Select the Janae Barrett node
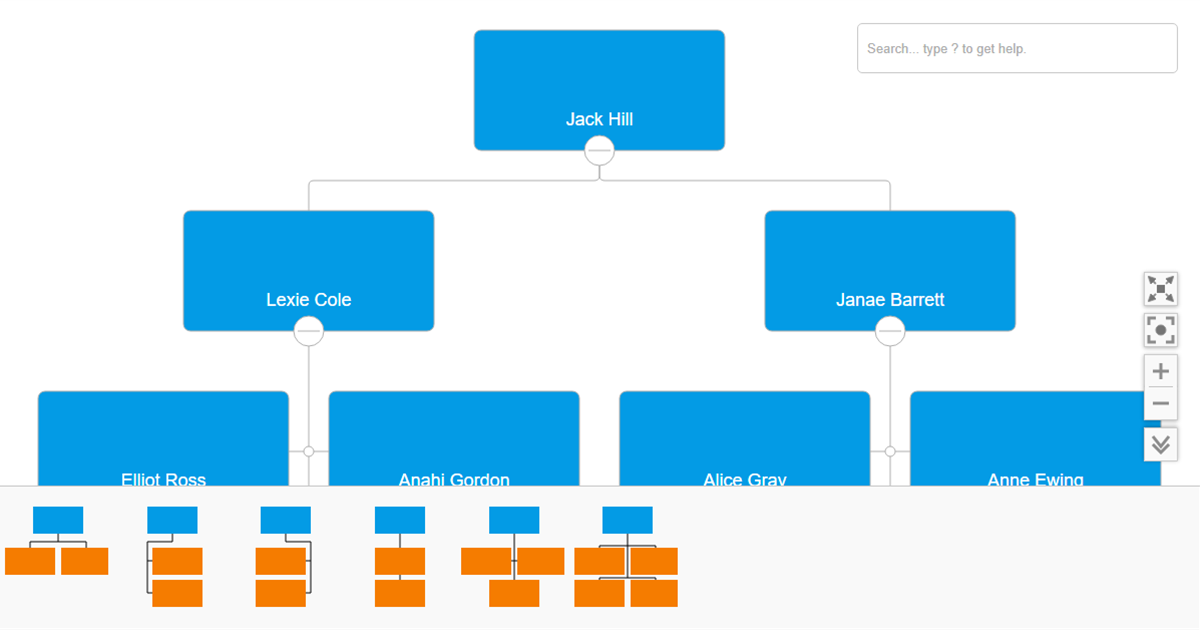This screenshot has height=630, width=1200. point(889,270)
